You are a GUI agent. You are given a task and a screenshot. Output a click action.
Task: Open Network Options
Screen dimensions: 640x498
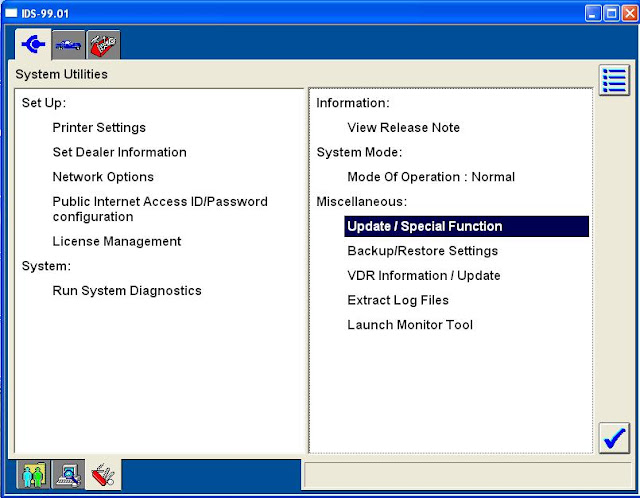tap(103, 177)
